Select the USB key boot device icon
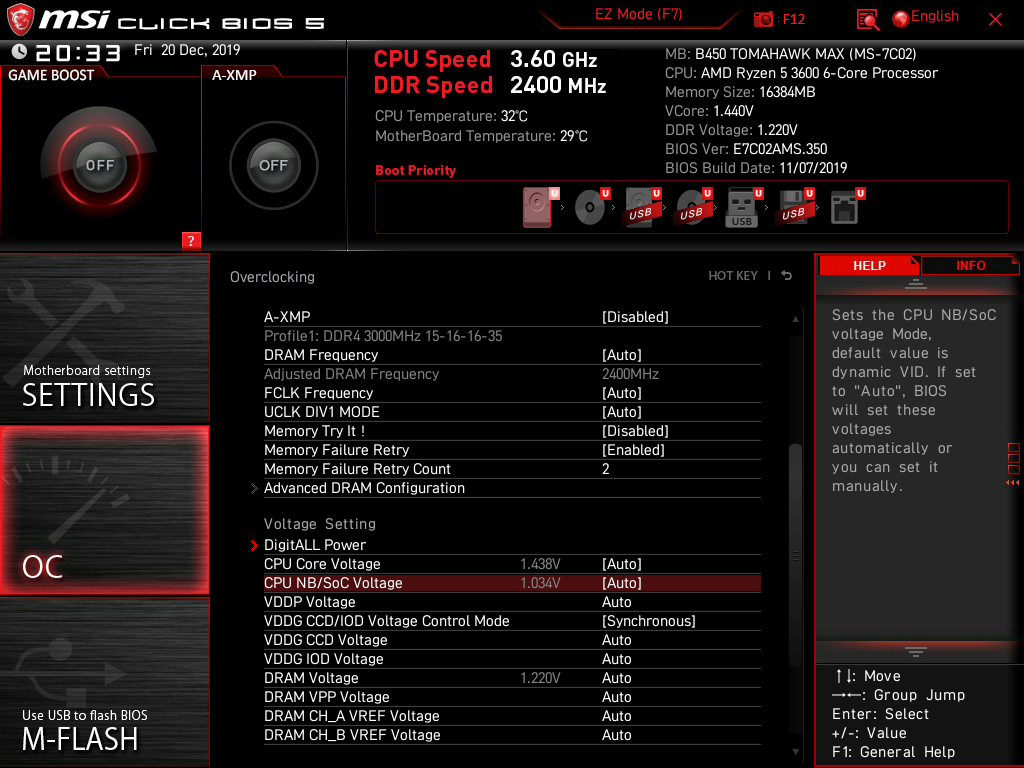The height and width of the screenshot is (768, 1024). [743, 208]
